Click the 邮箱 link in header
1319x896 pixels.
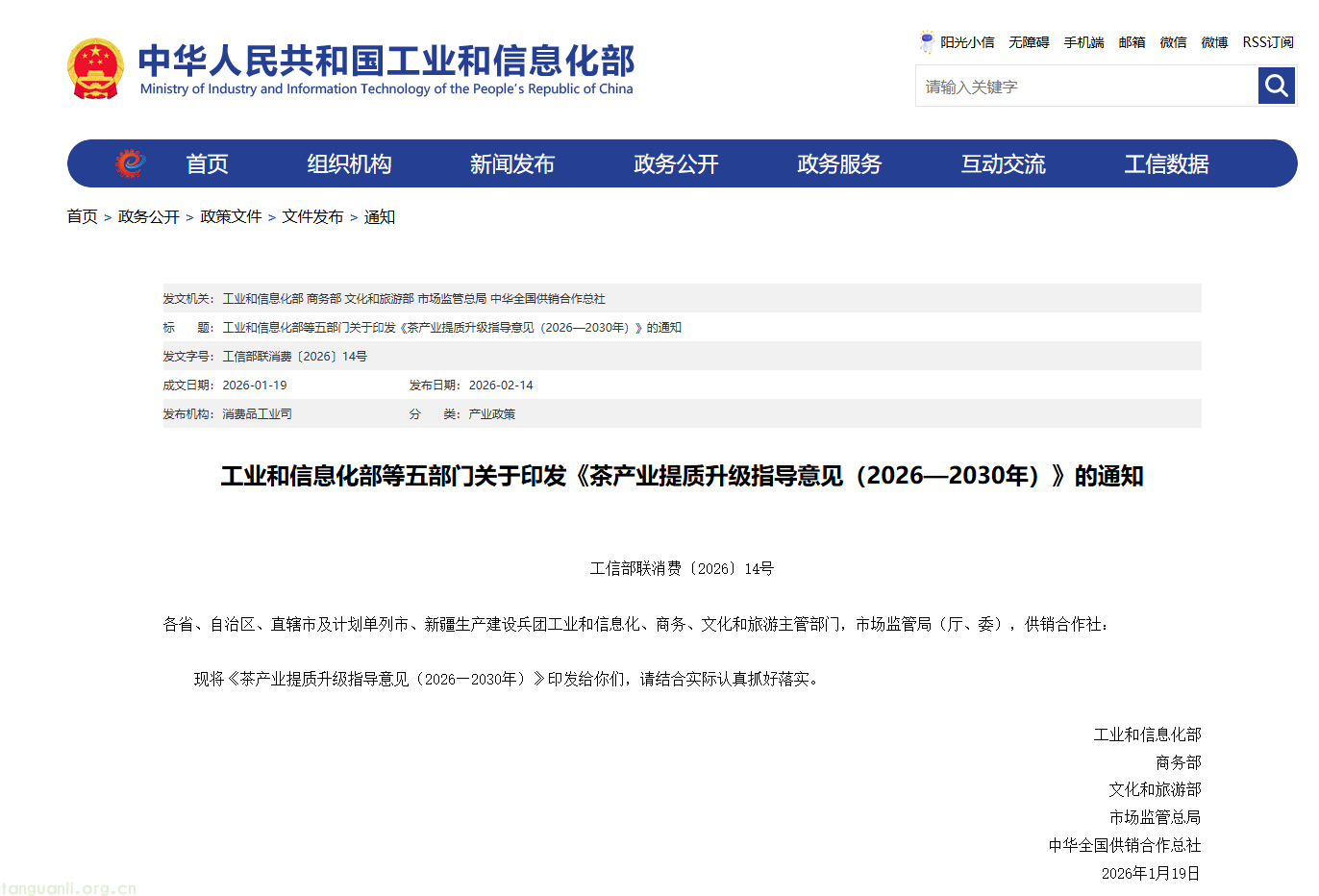[x=1132, y=42]
